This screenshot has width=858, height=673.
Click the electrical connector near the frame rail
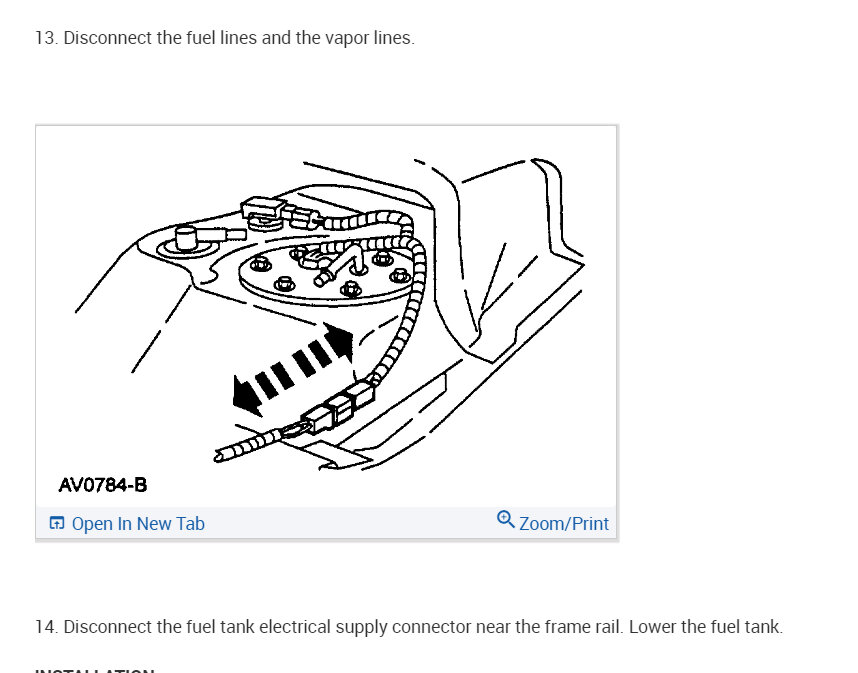[x=339, y=406]
